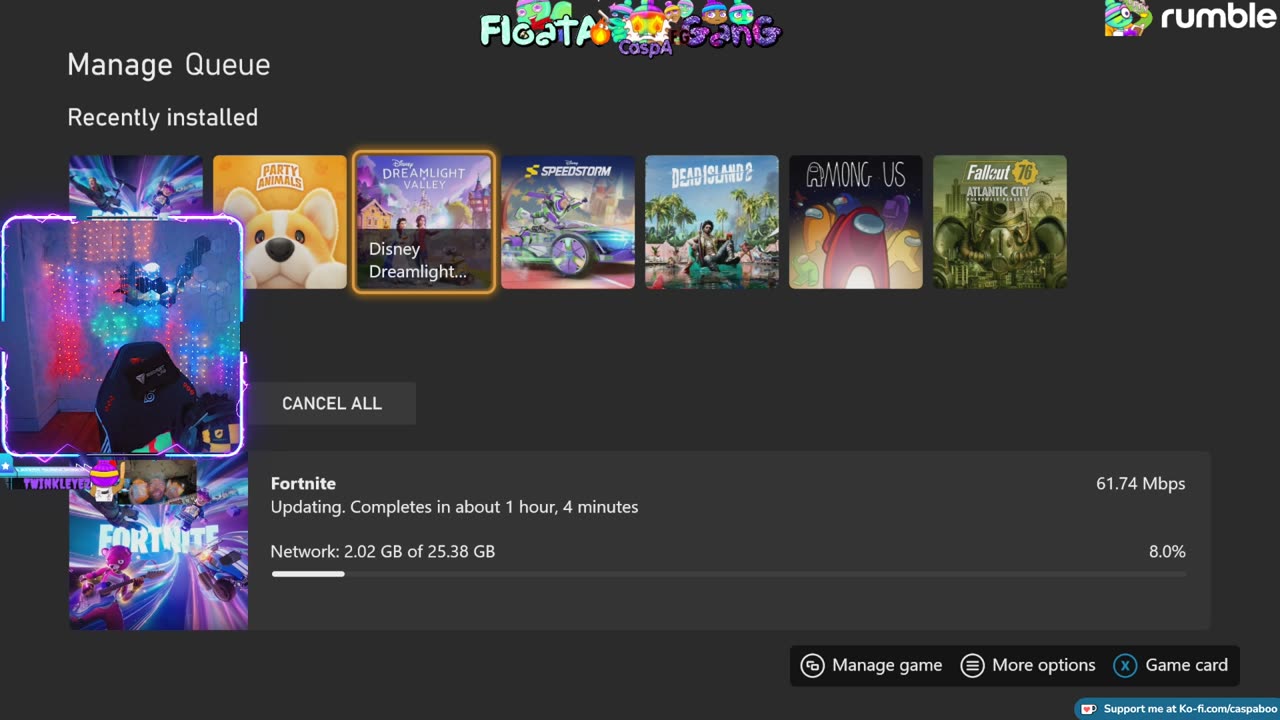Click the CANCEL ALL button
The image size is (1280, 720).
coord(332,403)
